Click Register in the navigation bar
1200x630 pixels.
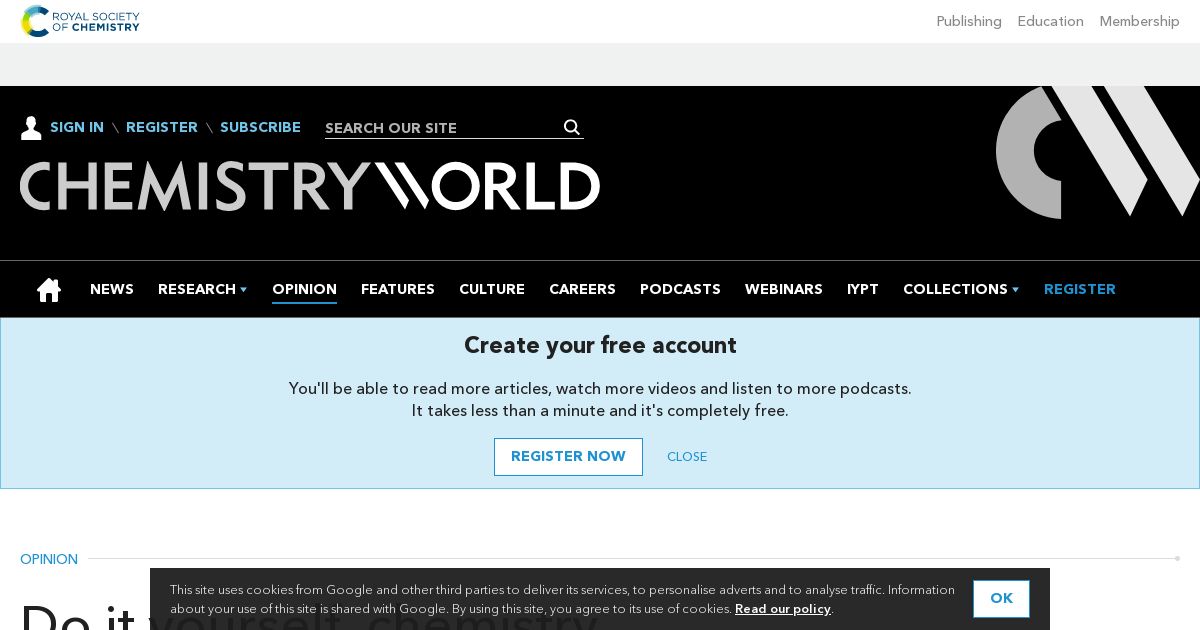click(x=1080, y=289)
